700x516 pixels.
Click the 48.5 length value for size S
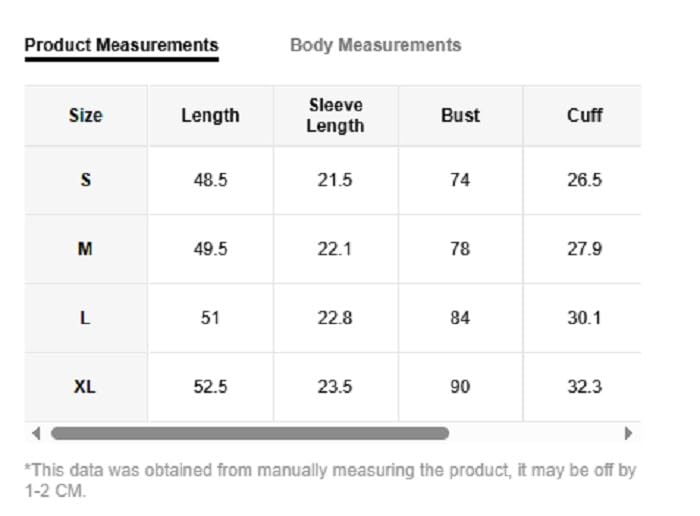click(x=210, y=180)
